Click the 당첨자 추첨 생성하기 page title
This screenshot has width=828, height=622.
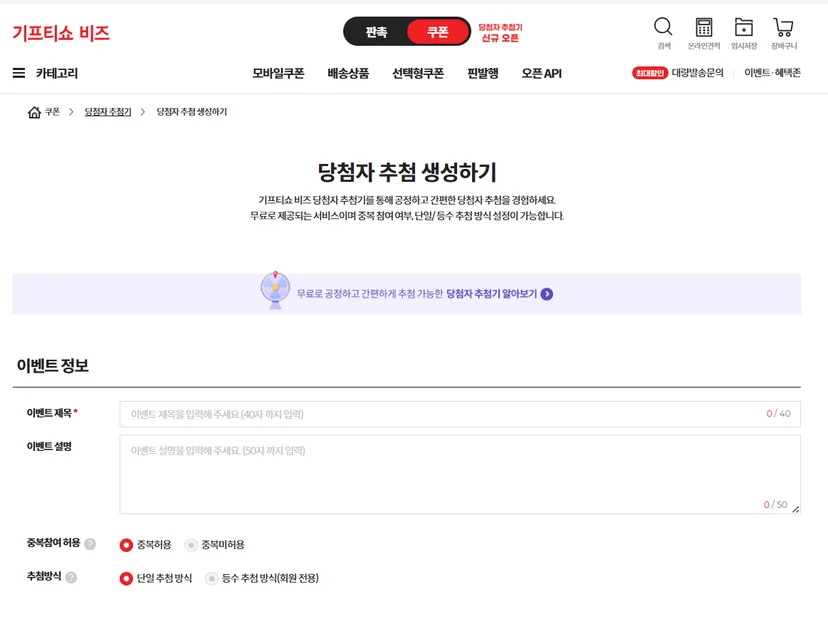coord(407,173)
